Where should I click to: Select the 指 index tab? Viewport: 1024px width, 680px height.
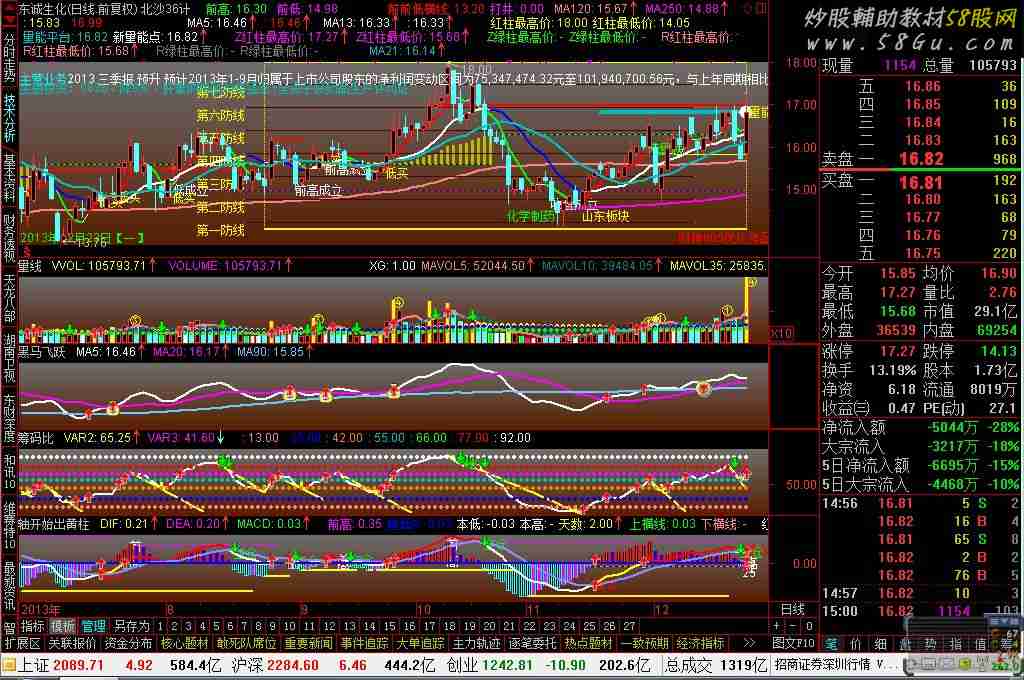pos(955,644)
